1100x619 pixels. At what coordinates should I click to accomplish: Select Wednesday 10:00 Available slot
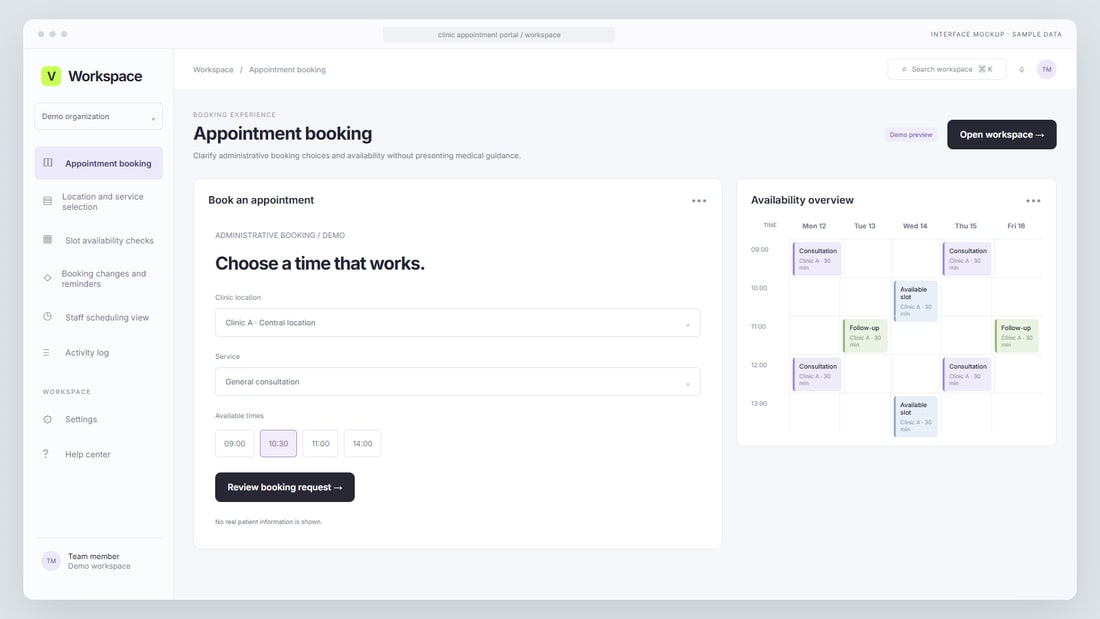[x=915, y=301]
